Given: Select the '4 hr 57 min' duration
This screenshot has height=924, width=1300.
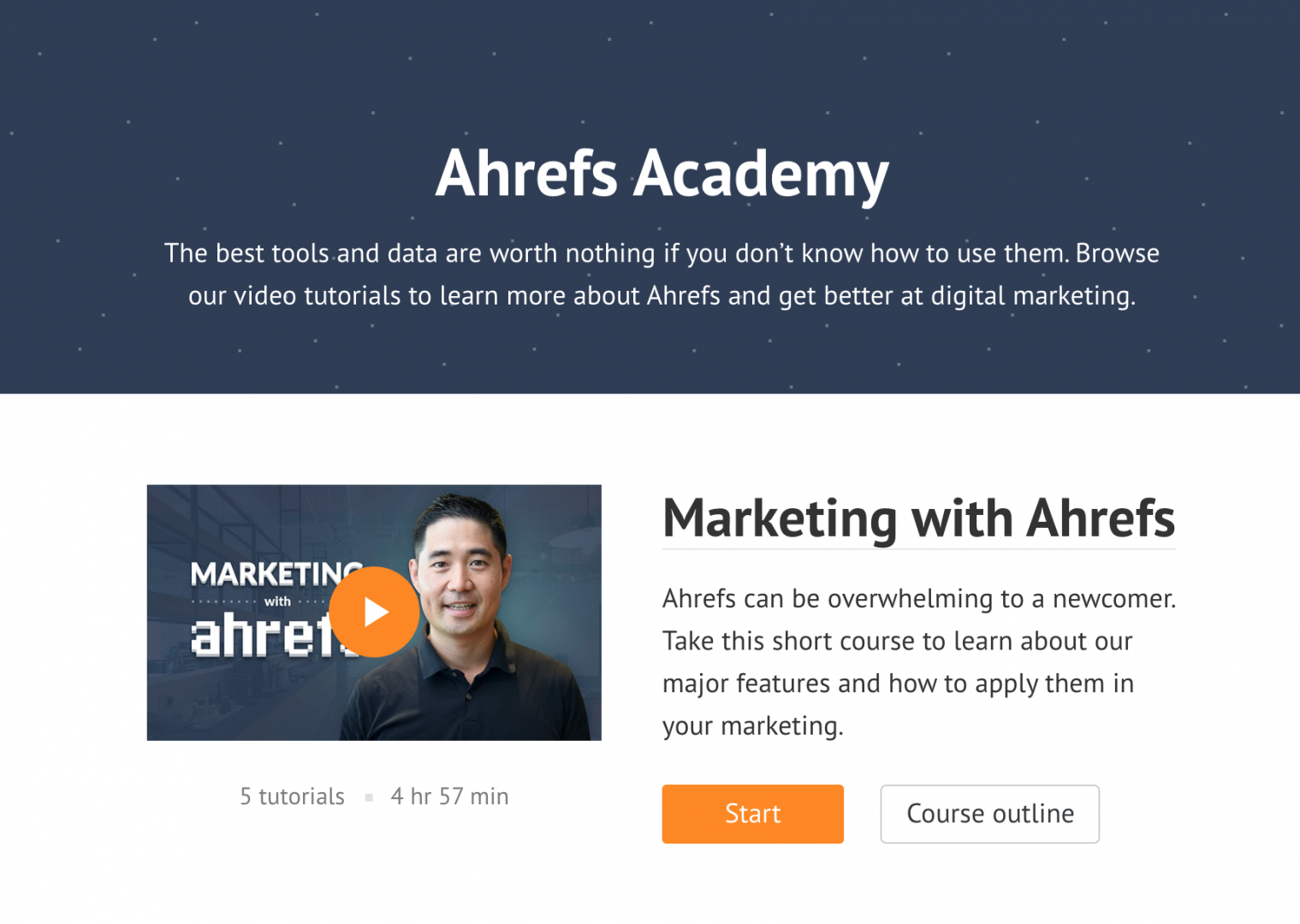Looking at the screenshot, I should pos(449,797).
